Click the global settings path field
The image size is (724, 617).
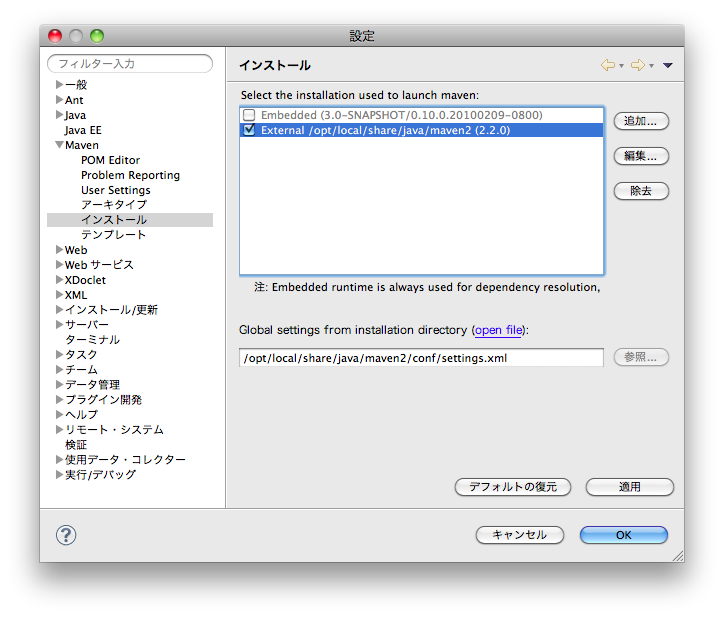point(421,357)
